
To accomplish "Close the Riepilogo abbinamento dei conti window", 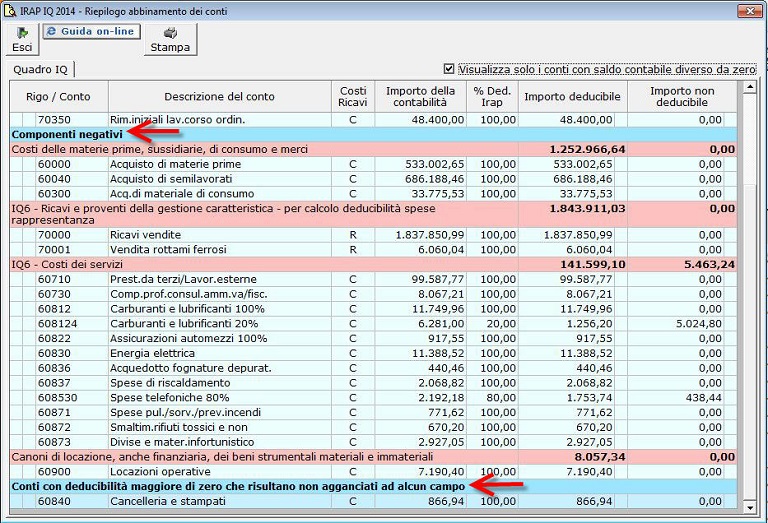I will click(x=750, y=10).
